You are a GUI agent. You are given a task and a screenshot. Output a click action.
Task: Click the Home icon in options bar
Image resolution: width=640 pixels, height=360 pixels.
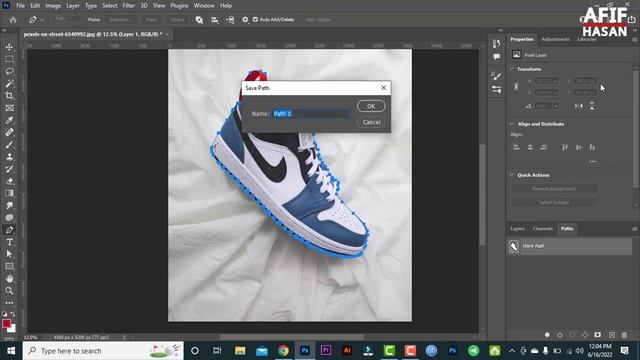(x=13, y=20)
